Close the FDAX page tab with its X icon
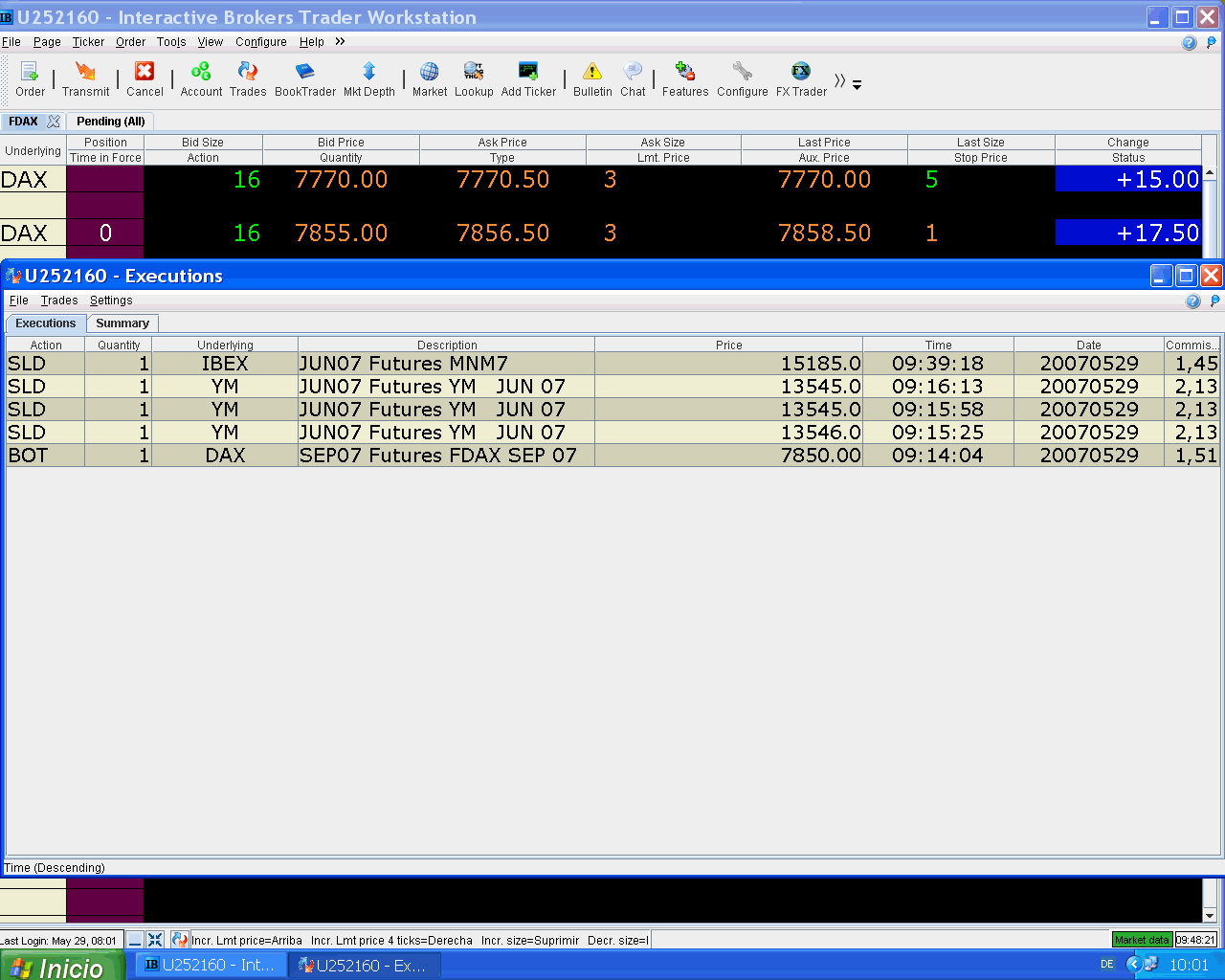Viewport: 1225px width, 980px height. pyautogui.click(x=54, y=122)
